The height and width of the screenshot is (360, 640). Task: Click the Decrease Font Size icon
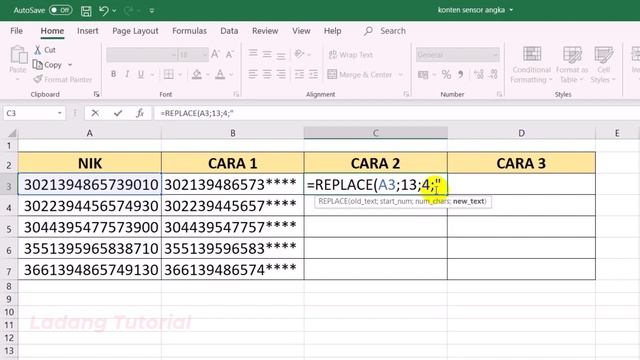230,54
